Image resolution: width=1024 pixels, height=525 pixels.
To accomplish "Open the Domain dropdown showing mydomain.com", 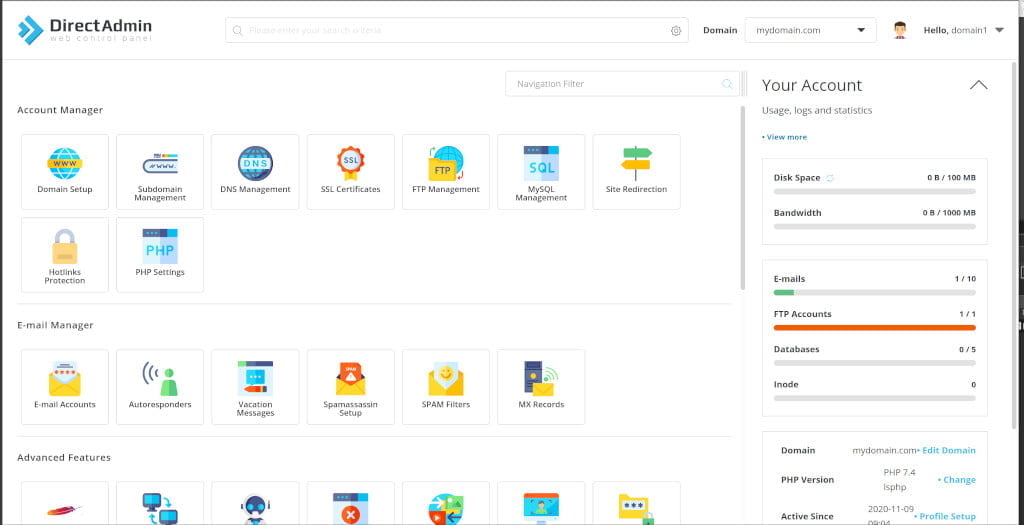I will point(810,30).
